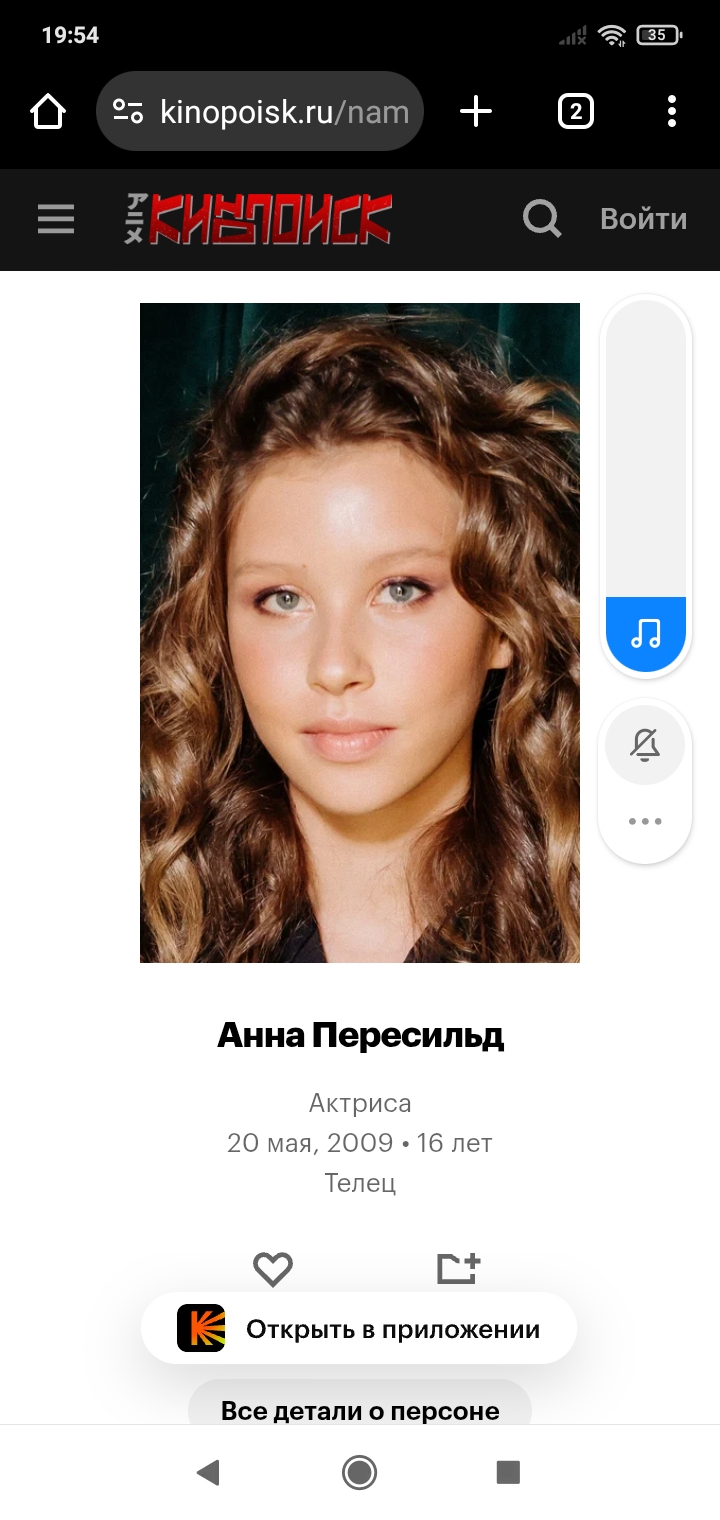Show the open tabs switcher
720x1520 pixels.
tap(575, 112)
